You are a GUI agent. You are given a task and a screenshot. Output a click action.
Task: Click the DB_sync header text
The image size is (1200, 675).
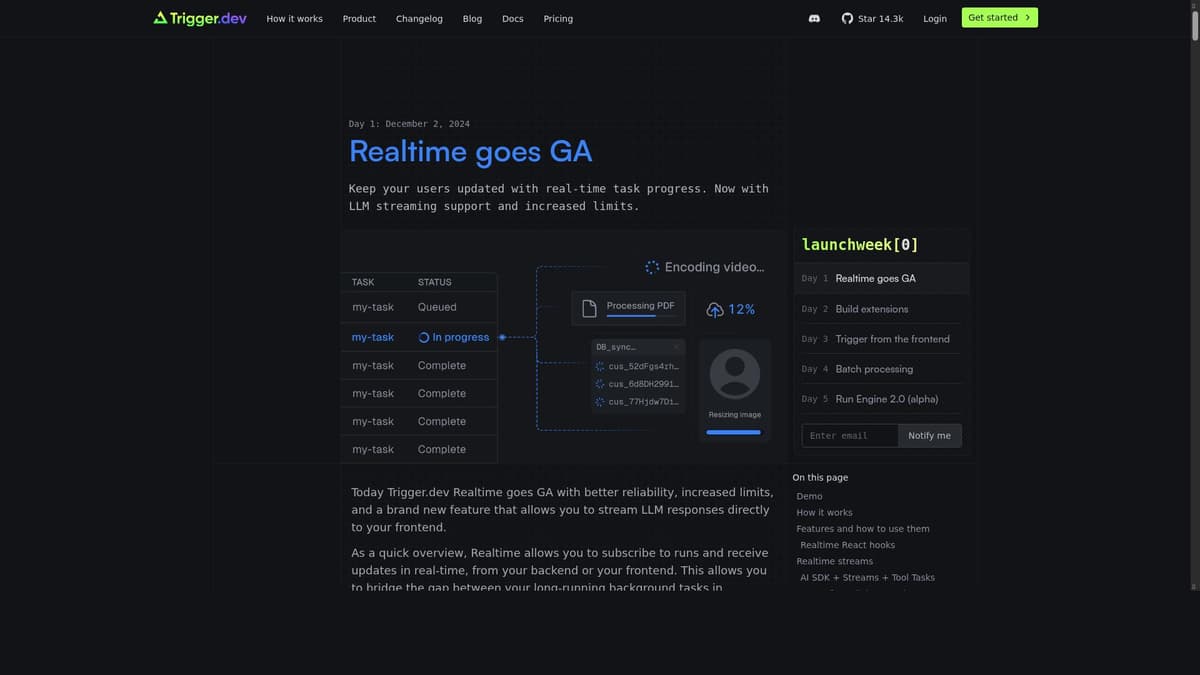[615, 347]
